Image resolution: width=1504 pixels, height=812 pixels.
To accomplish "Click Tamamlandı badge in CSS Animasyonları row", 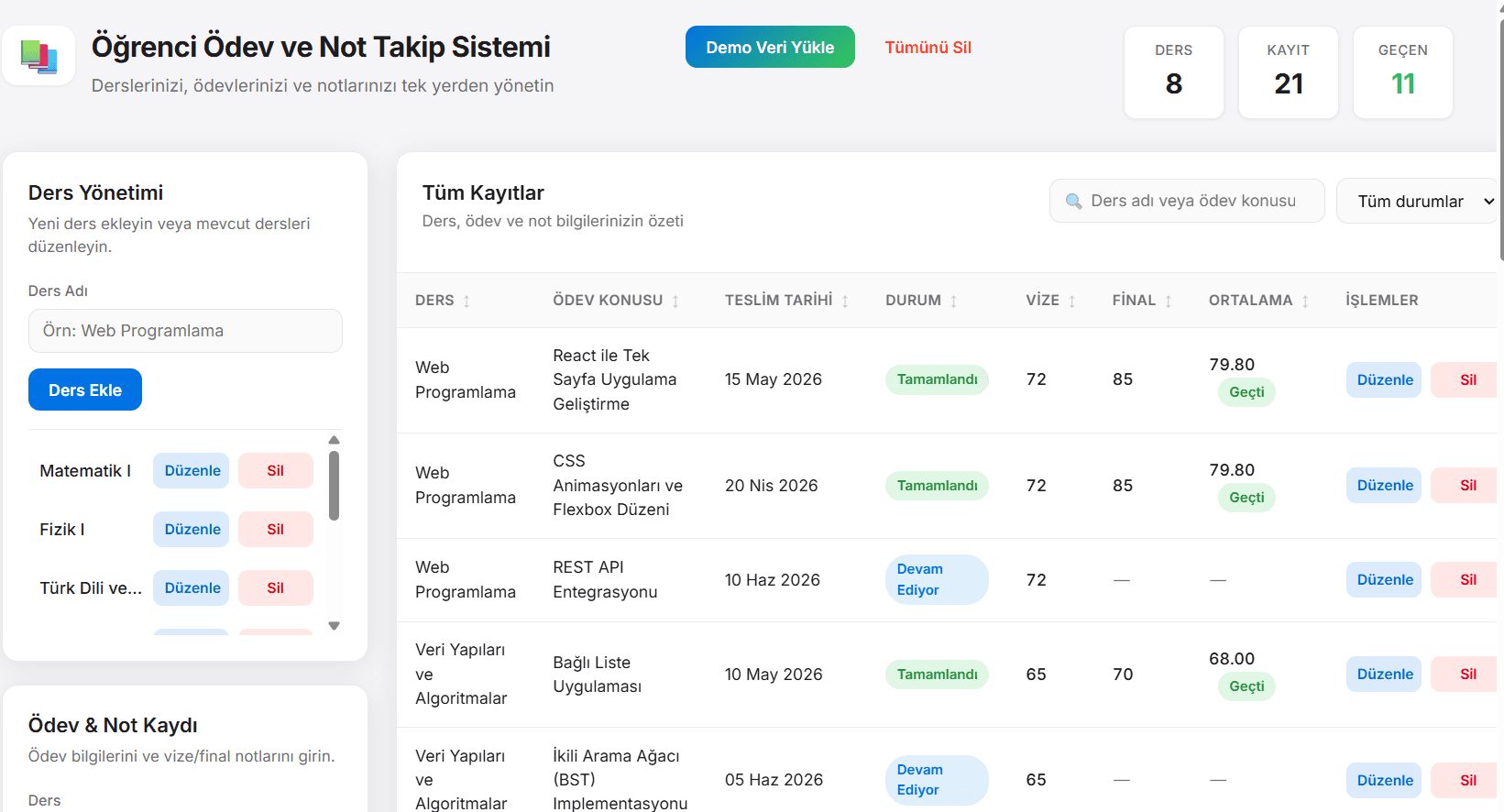I will (937, 486).
